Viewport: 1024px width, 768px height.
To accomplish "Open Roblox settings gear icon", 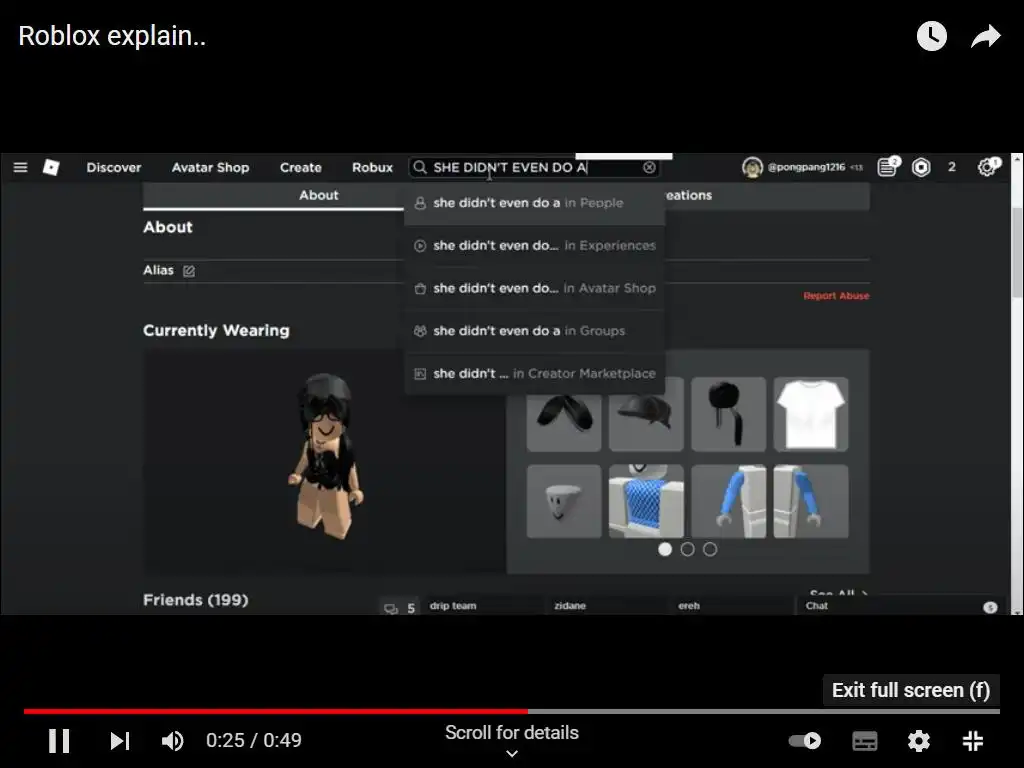I will click(x=987, y=167).
